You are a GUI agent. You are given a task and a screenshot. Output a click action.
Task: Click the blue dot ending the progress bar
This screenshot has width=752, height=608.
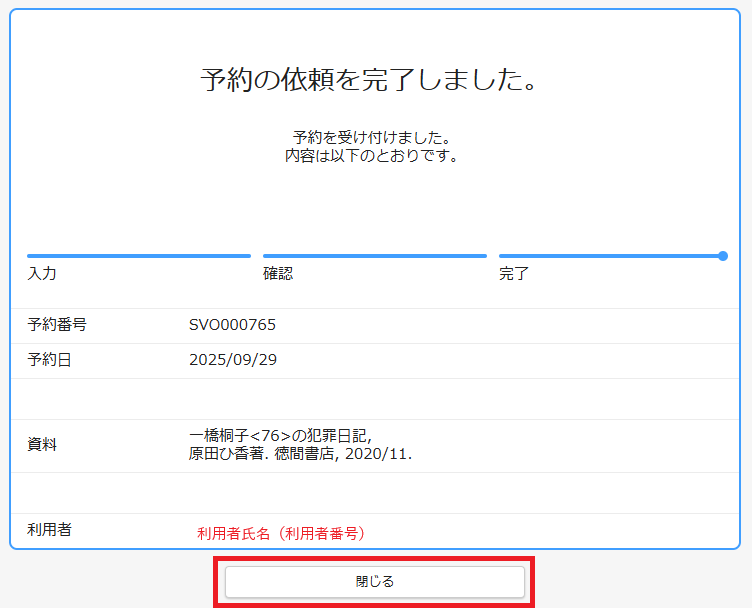(x=723, y=256)
